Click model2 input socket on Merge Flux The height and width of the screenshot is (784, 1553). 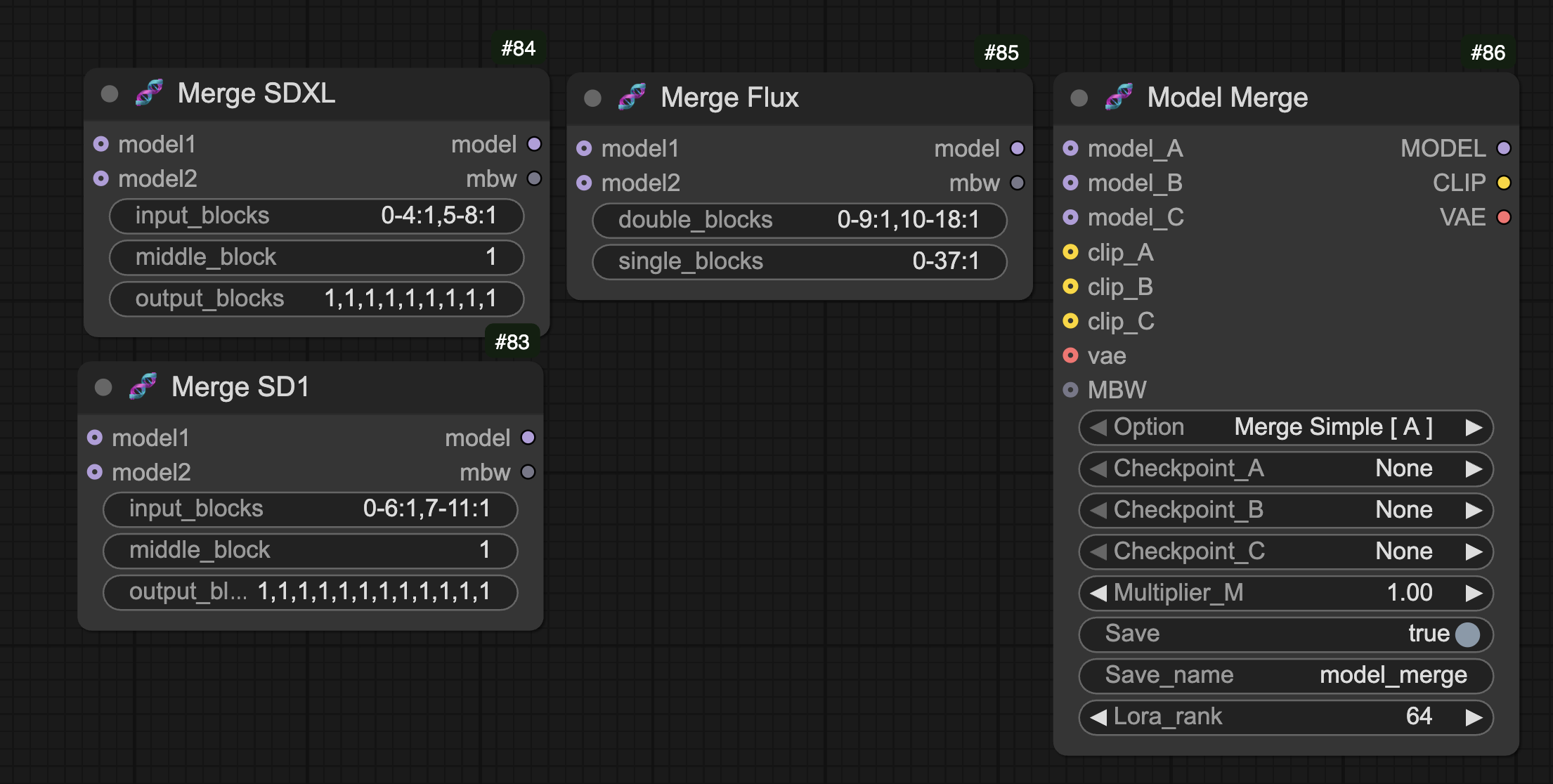[584, 183]
